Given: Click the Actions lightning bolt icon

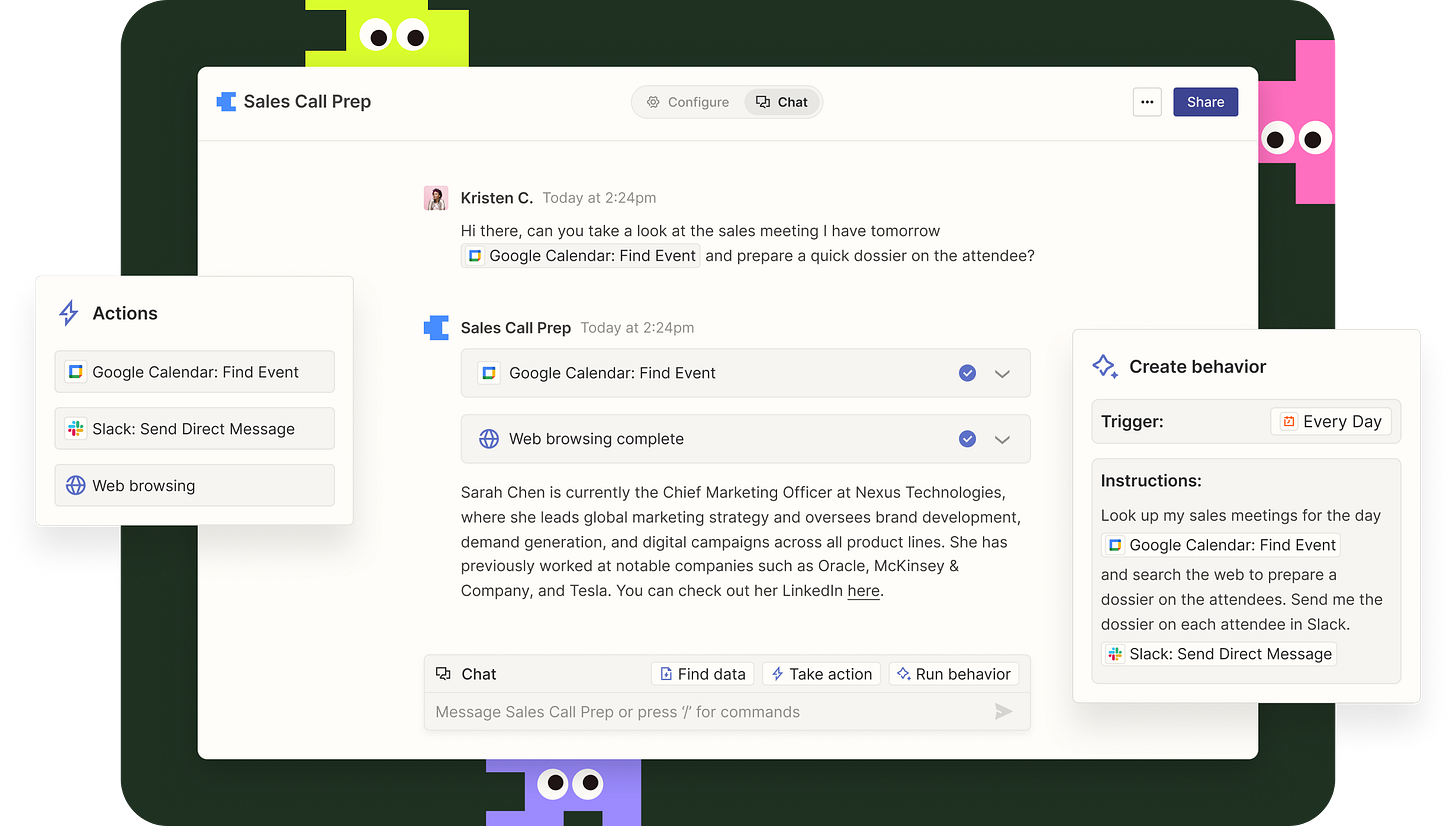Looking at the screenshot, I should tap(68, 313).
